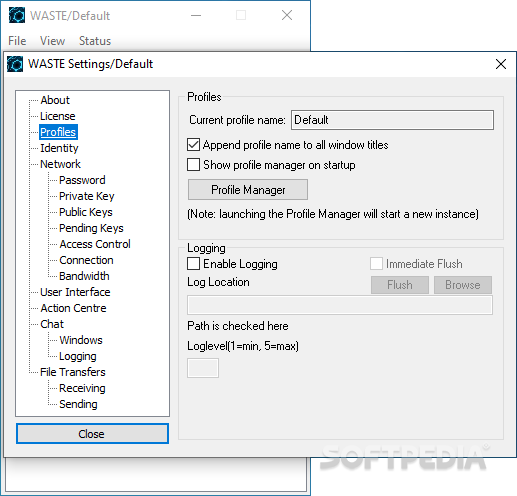Open Receiving under File Transfers
The height and width of the screenshot is (496, 517).
point(82,388)
